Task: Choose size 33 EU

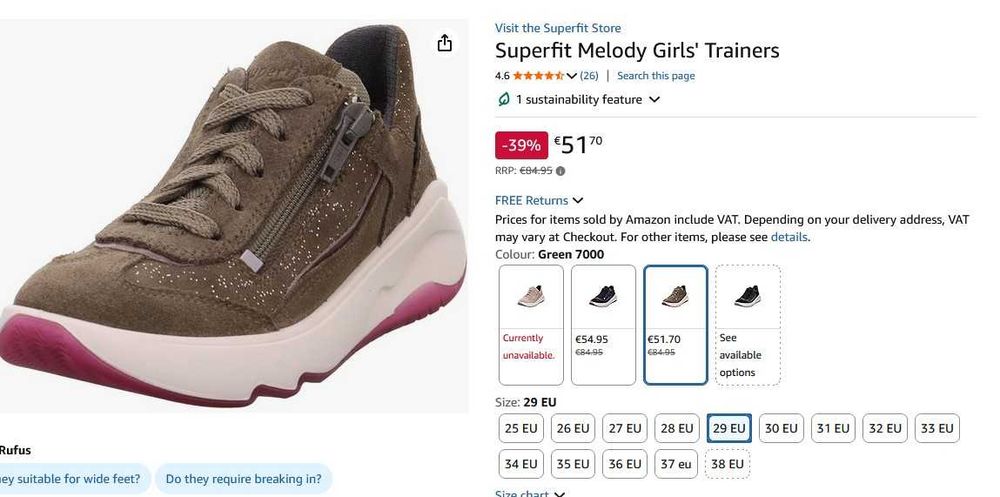Action: click(937, 428)
